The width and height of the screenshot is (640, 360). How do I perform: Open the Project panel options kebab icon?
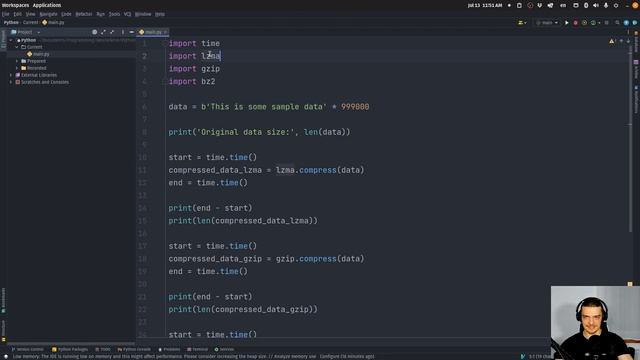(122, 32)
